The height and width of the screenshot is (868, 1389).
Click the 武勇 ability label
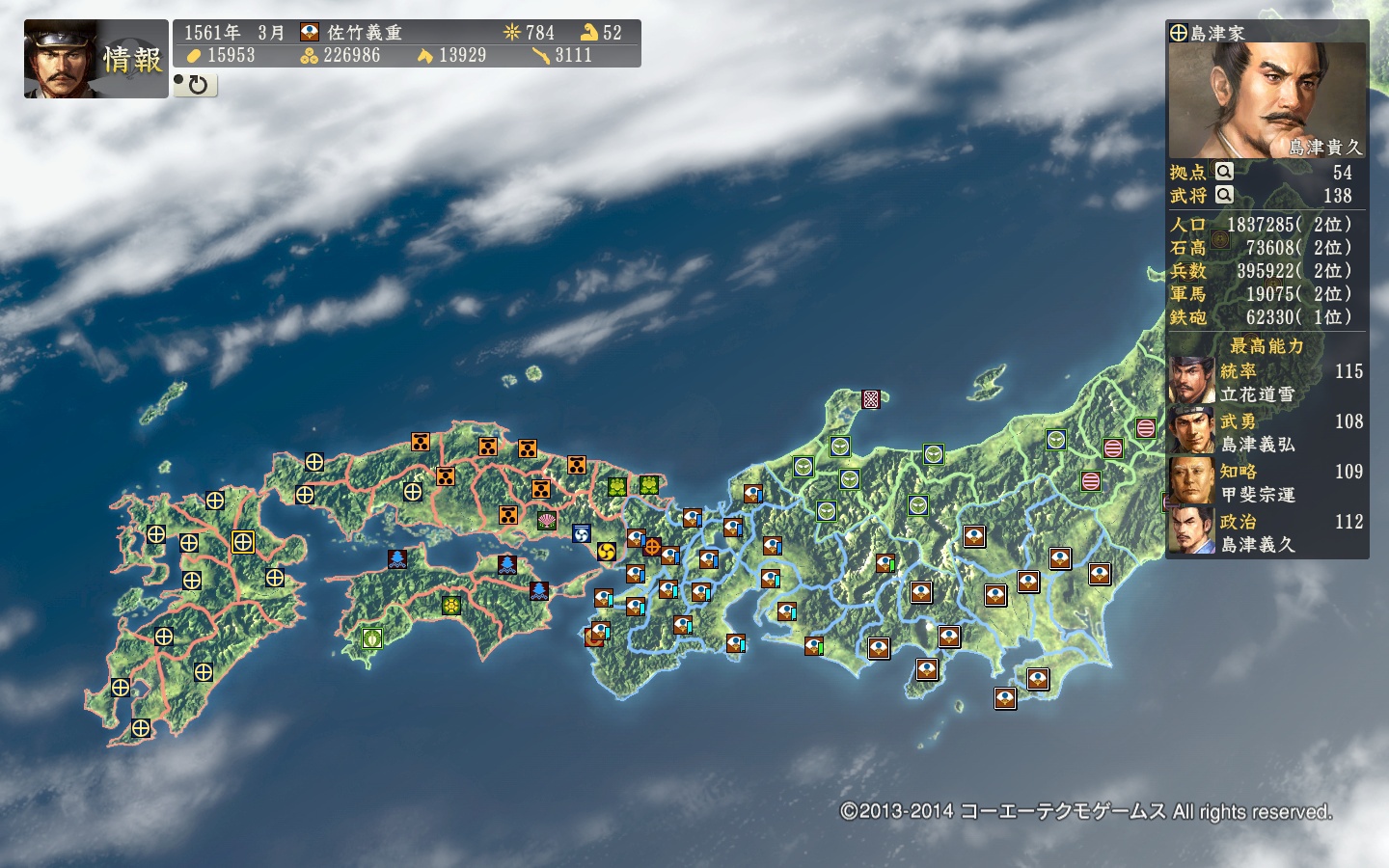(1239, 421)
